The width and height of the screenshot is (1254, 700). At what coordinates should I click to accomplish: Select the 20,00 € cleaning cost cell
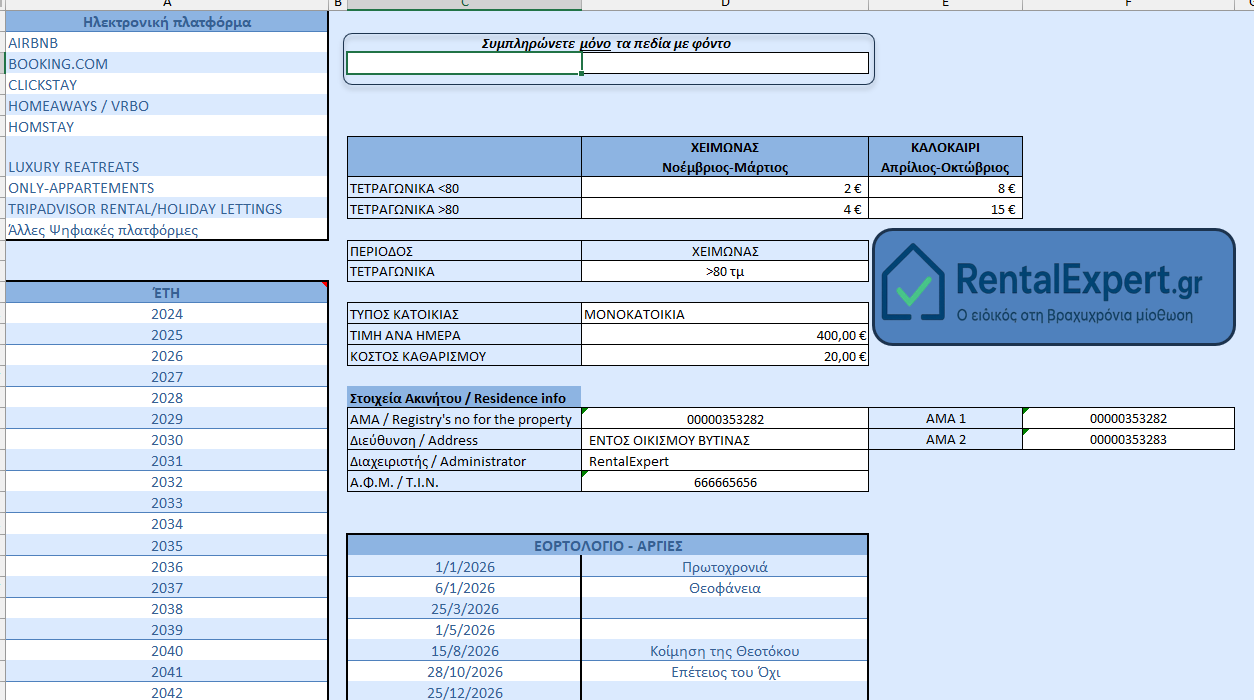[725, 356]
